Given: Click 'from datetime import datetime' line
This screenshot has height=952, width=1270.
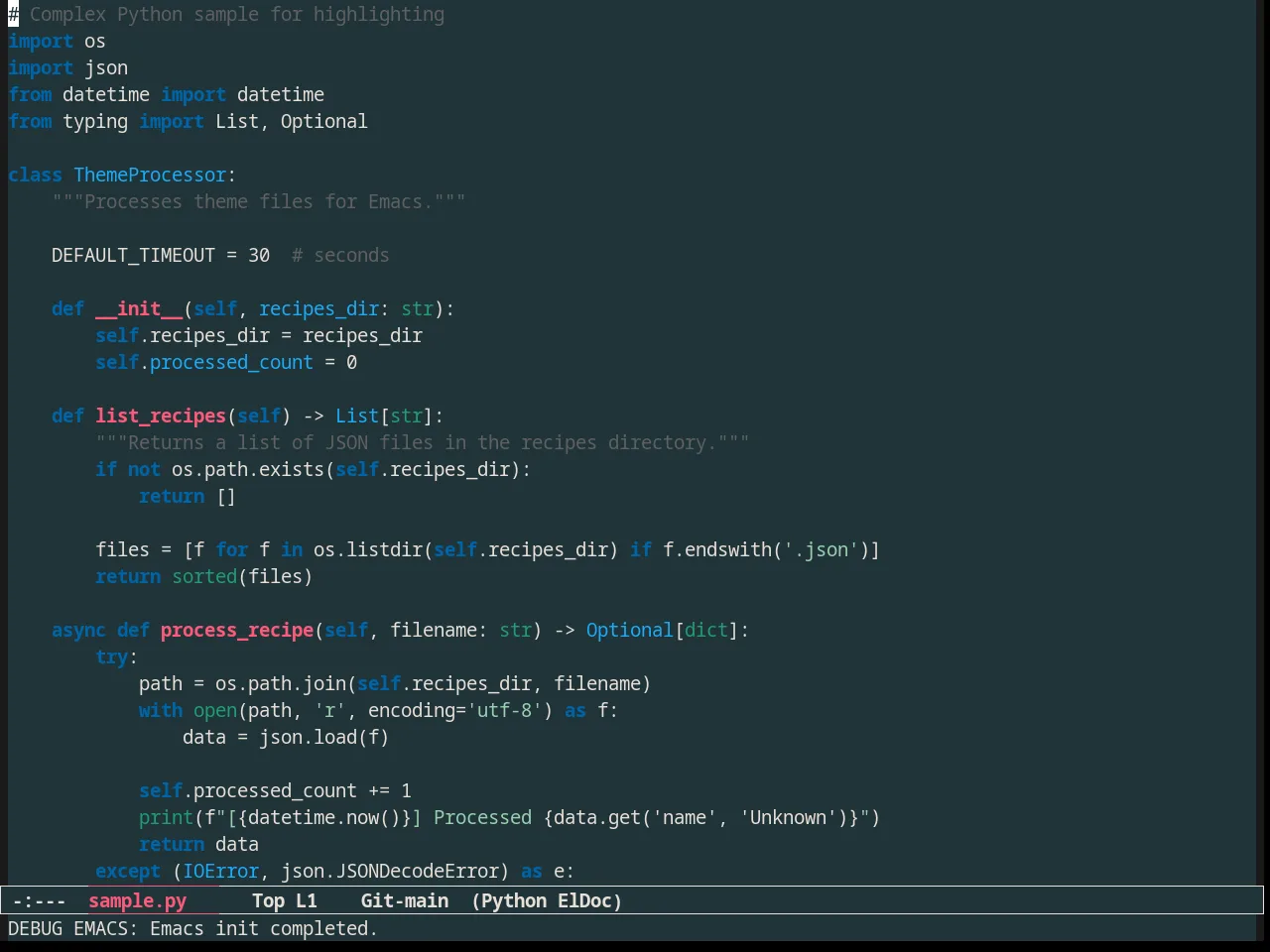Looking at the screenshot, I should tap(166, 94).
